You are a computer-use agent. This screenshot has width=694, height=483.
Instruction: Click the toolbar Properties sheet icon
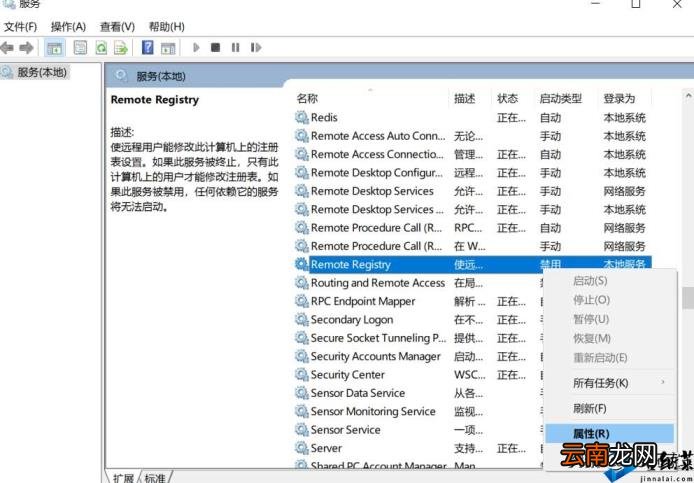click(80, 47)
